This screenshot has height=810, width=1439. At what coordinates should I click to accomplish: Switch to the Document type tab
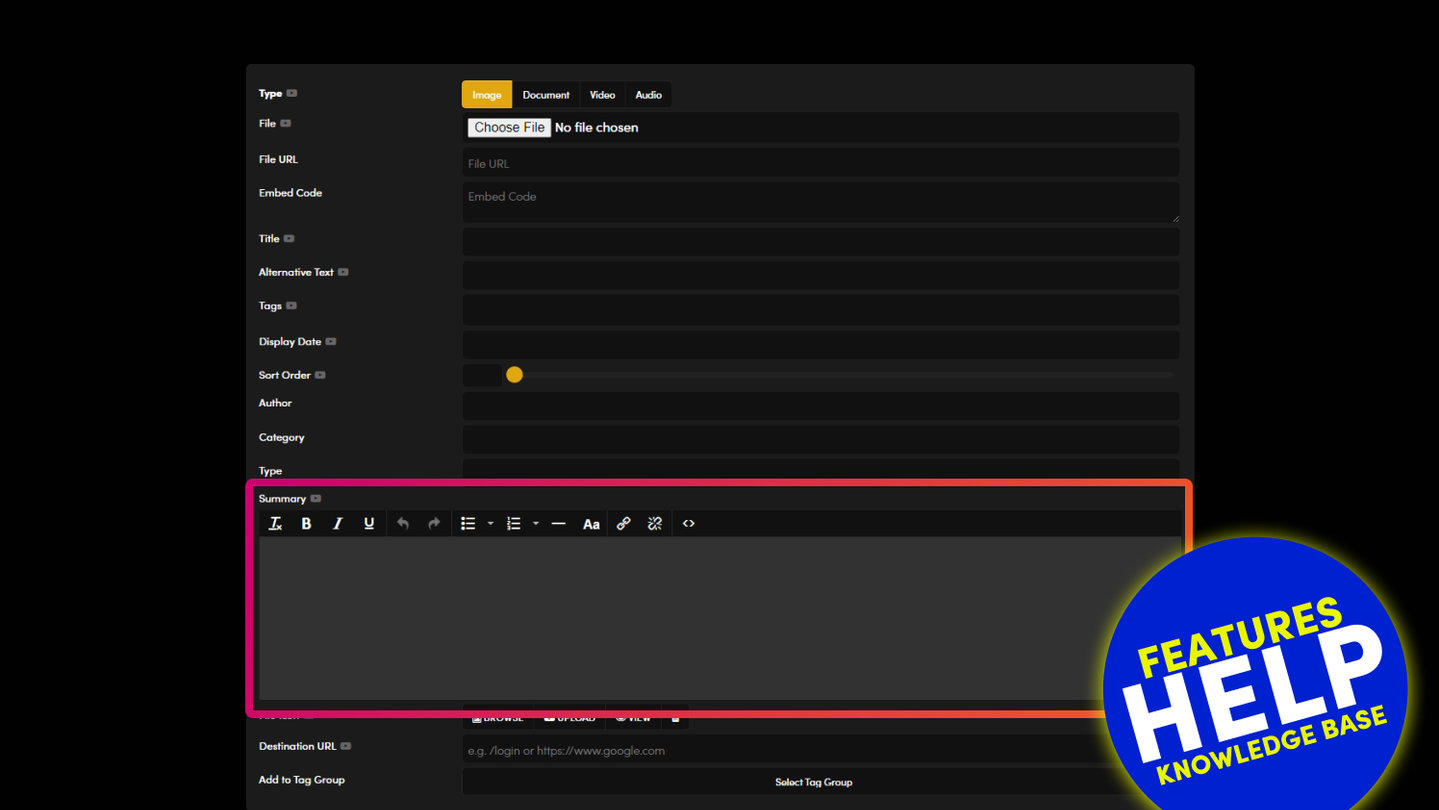(546, 95)
